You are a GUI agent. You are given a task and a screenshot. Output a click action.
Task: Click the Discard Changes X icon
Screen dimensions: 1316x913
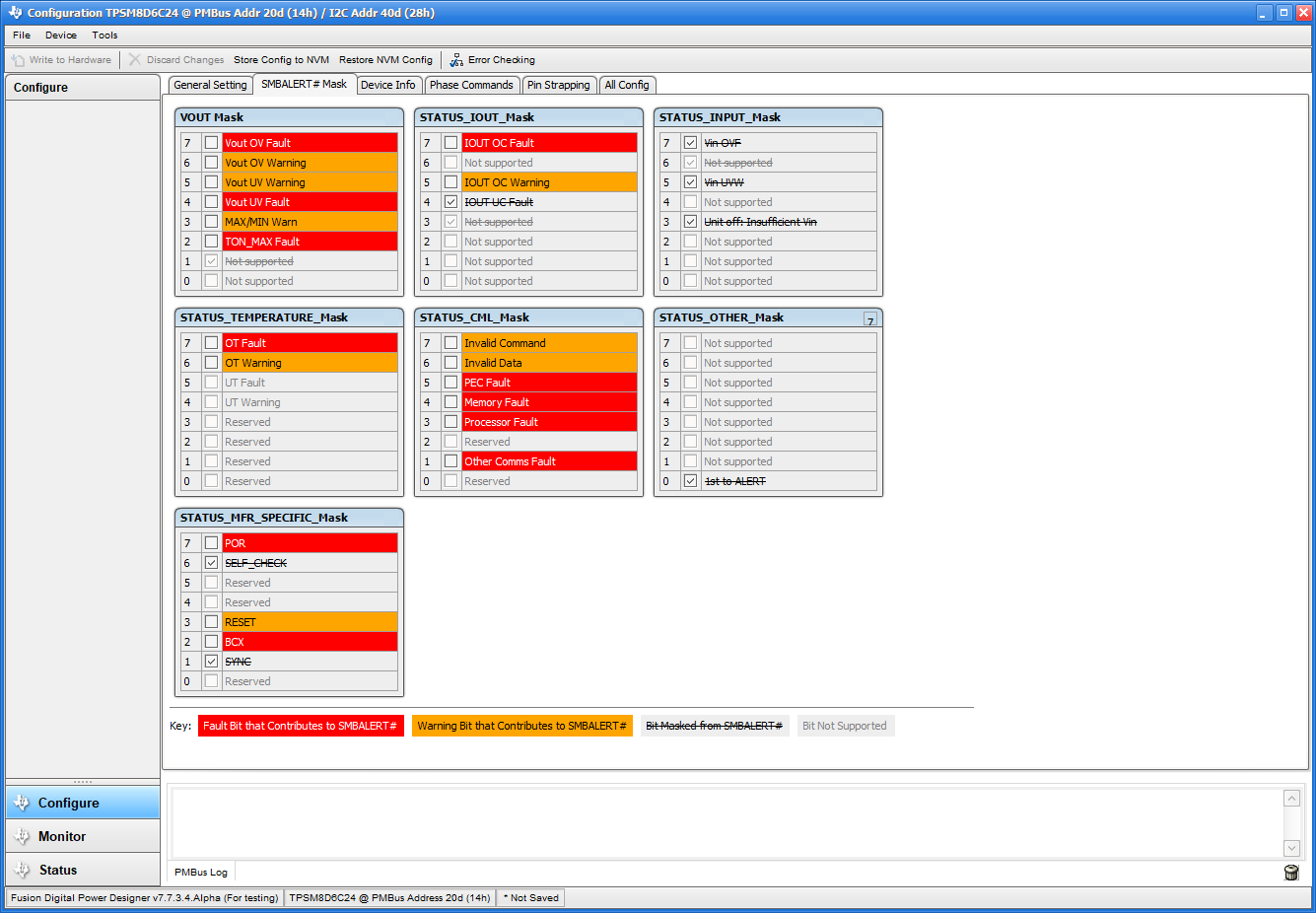[x=134, y=59]
